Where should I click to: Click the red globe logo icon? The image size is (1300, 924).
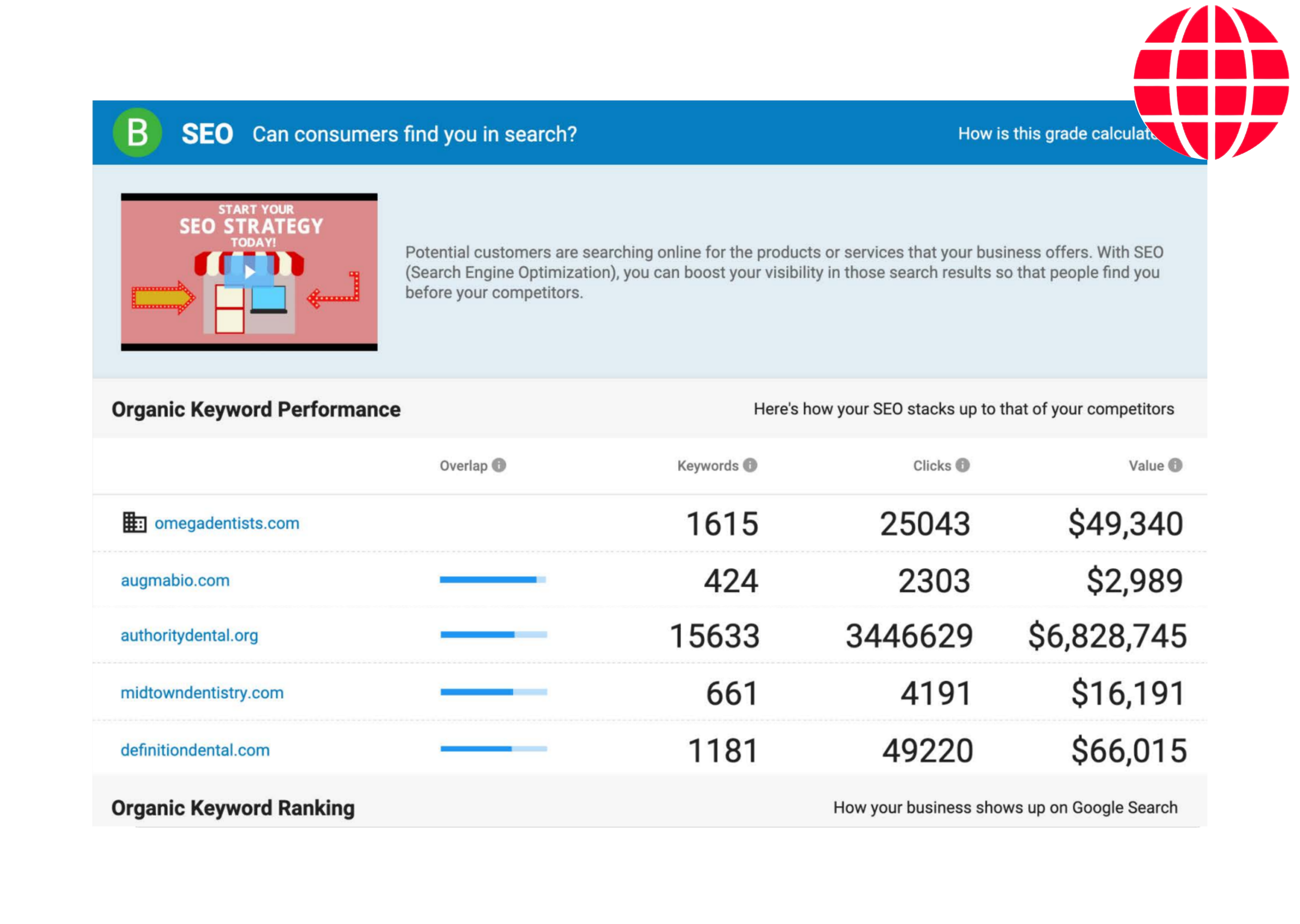pyautogui.click(x=1211, y=81)
